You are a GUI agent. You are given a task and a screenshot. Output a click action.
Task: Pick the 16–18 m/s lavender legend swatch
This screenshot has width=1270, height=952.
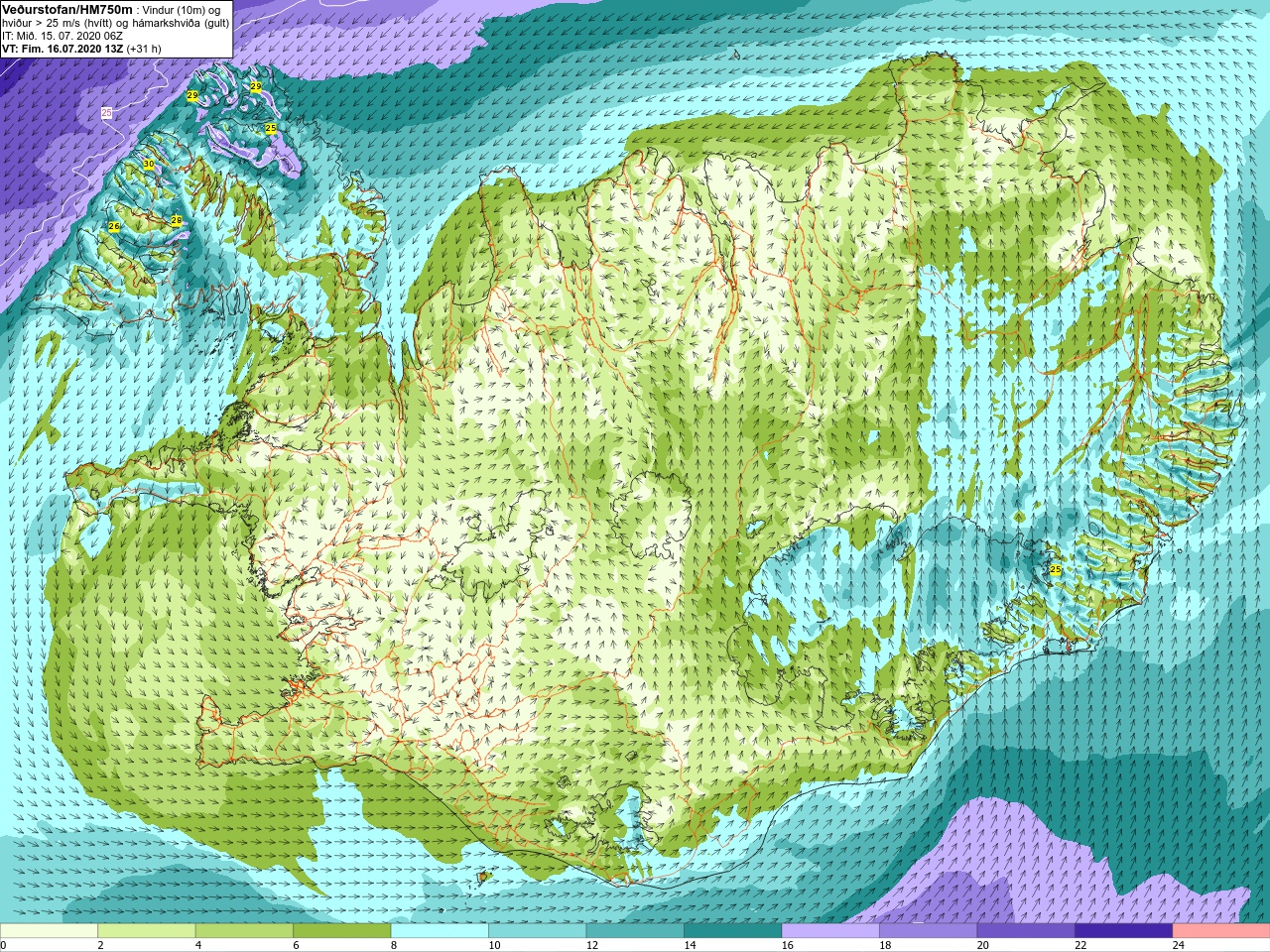tap(830, 931)
